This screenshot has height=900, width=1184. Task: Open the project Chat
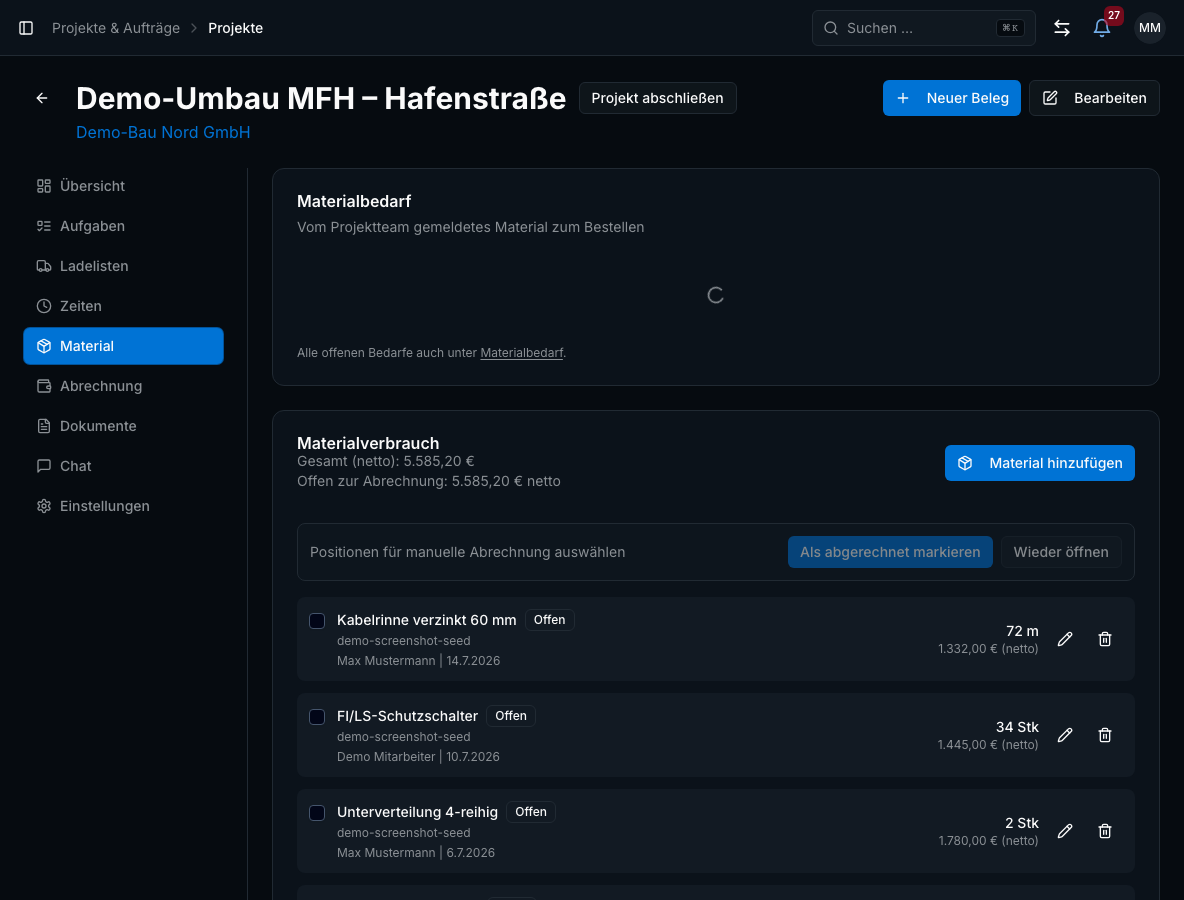click(123, 466)
